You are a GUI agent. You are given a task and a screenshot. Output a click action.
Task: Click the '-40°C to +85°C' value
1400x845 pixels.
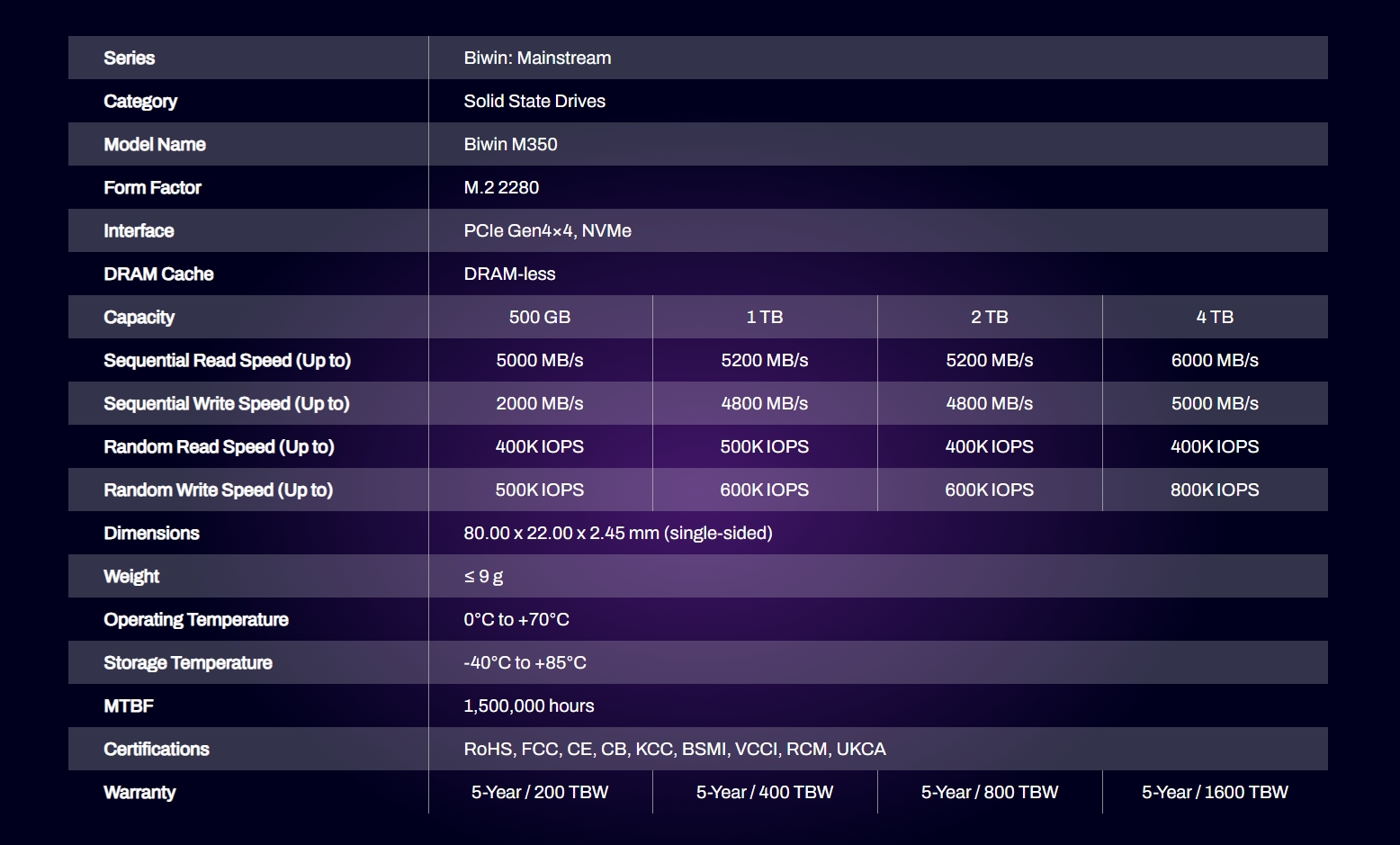[525, 662]
